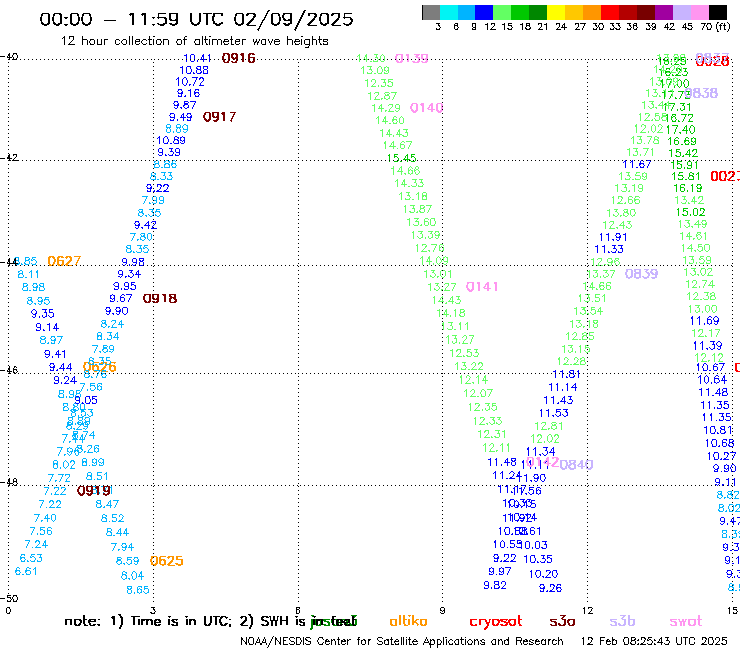Click the gray 3 ft legend swatch
This screenshot has width=740, height=650.
431,12
